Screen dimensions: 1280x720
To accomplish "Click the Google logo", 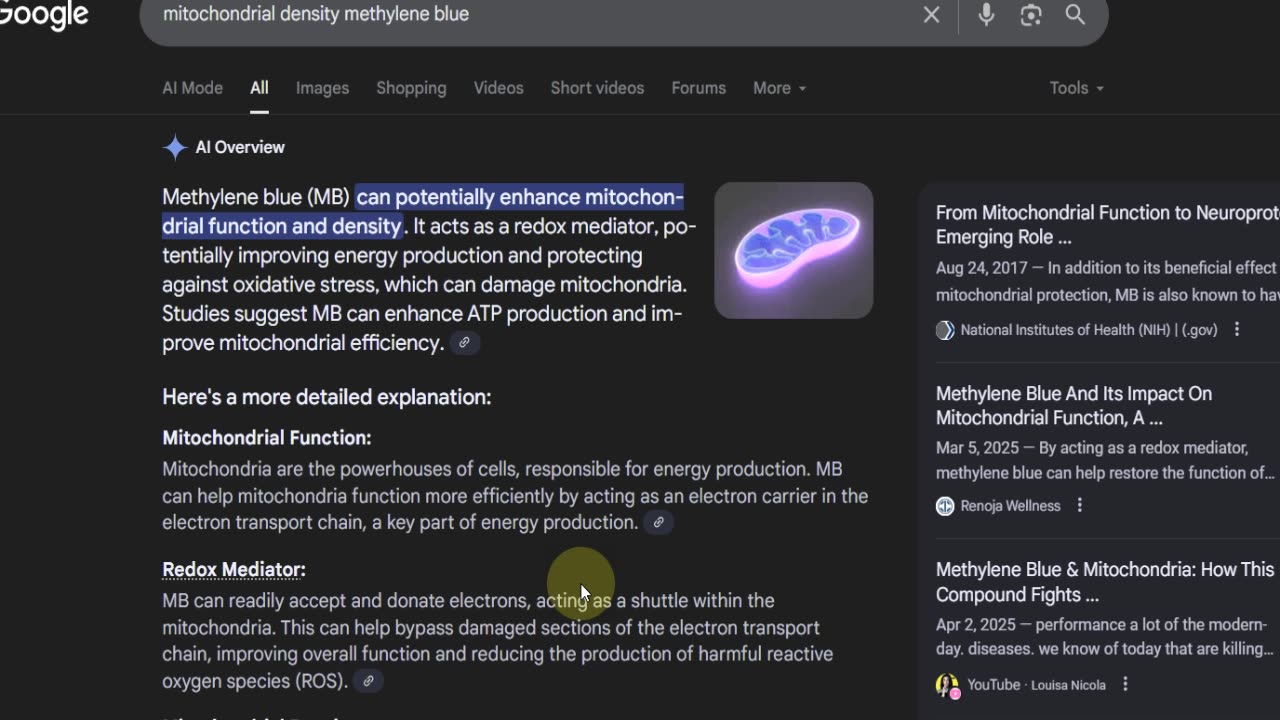I will tap(43, 14).
